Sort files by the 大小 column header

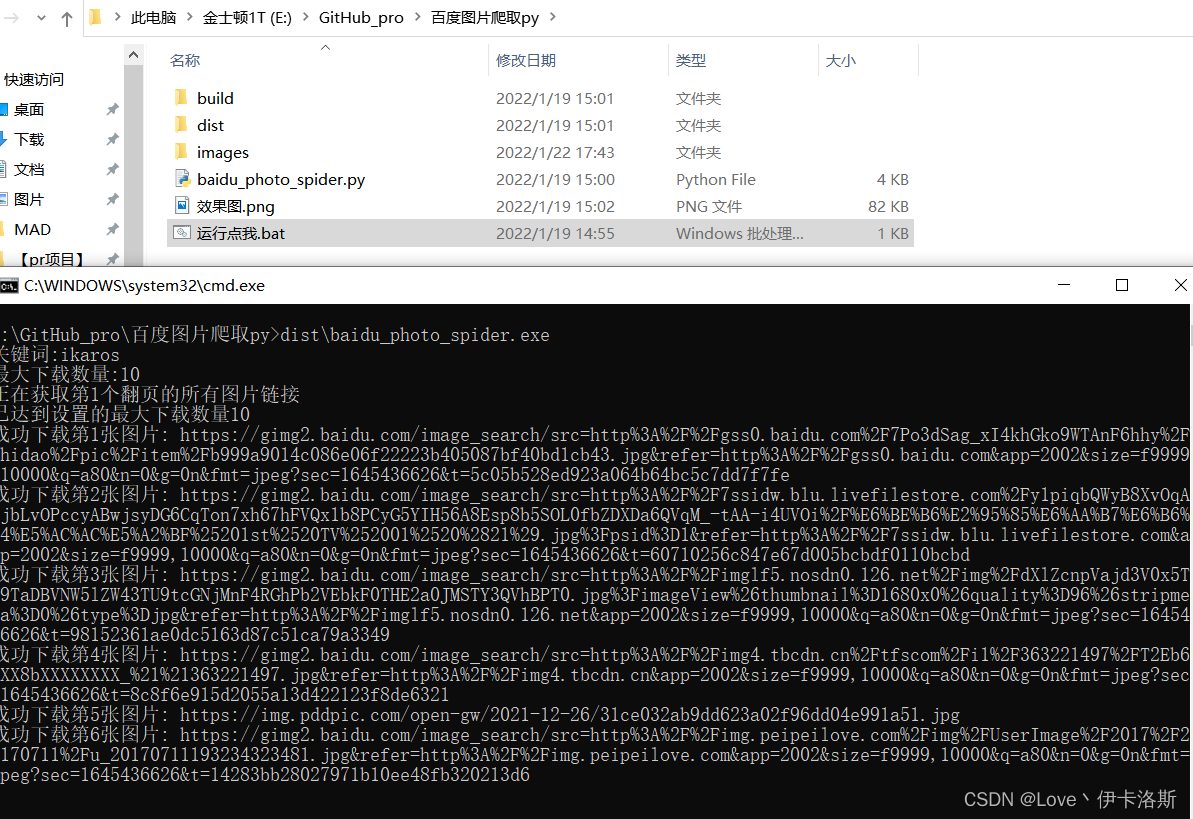(x=841, y=60)
